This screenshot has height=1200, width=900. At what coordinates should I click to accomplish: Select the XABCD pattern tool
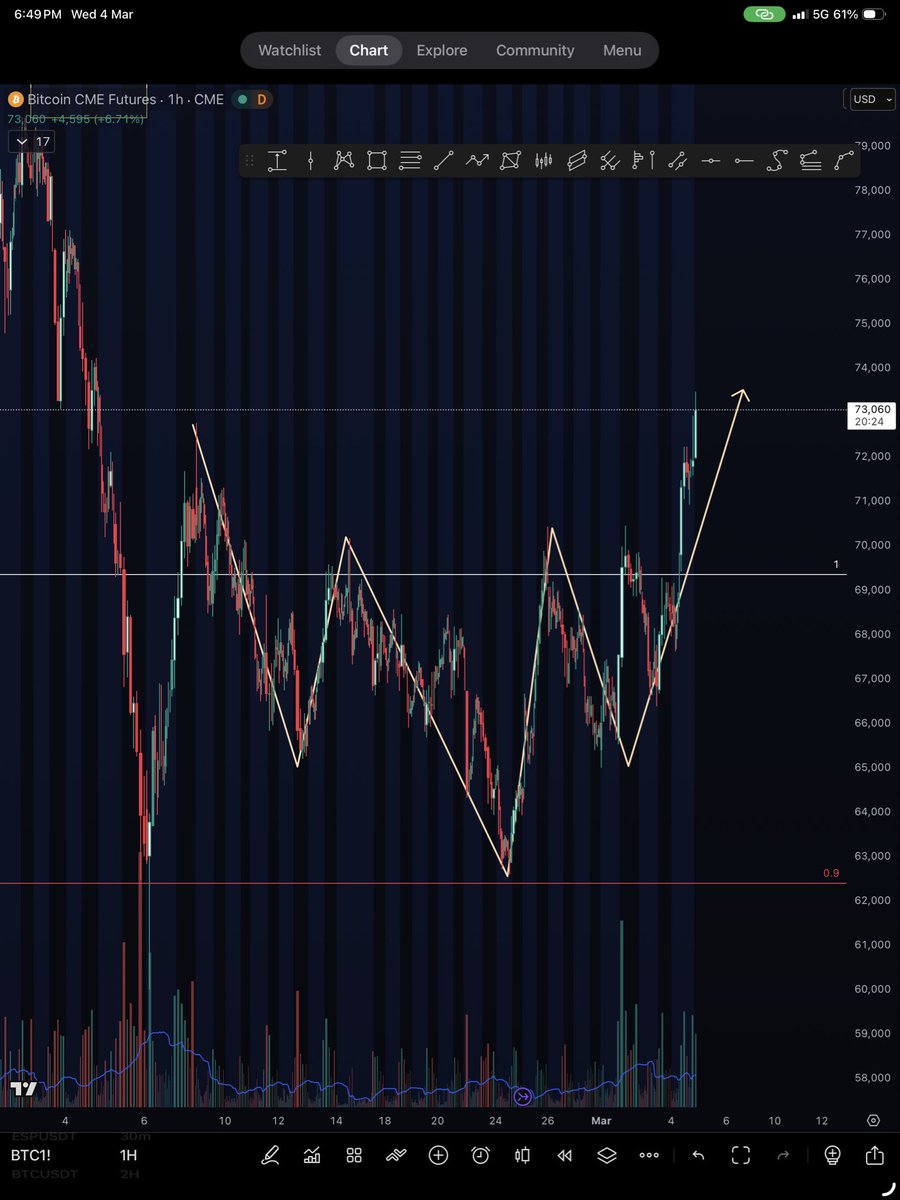click(344, 160)
